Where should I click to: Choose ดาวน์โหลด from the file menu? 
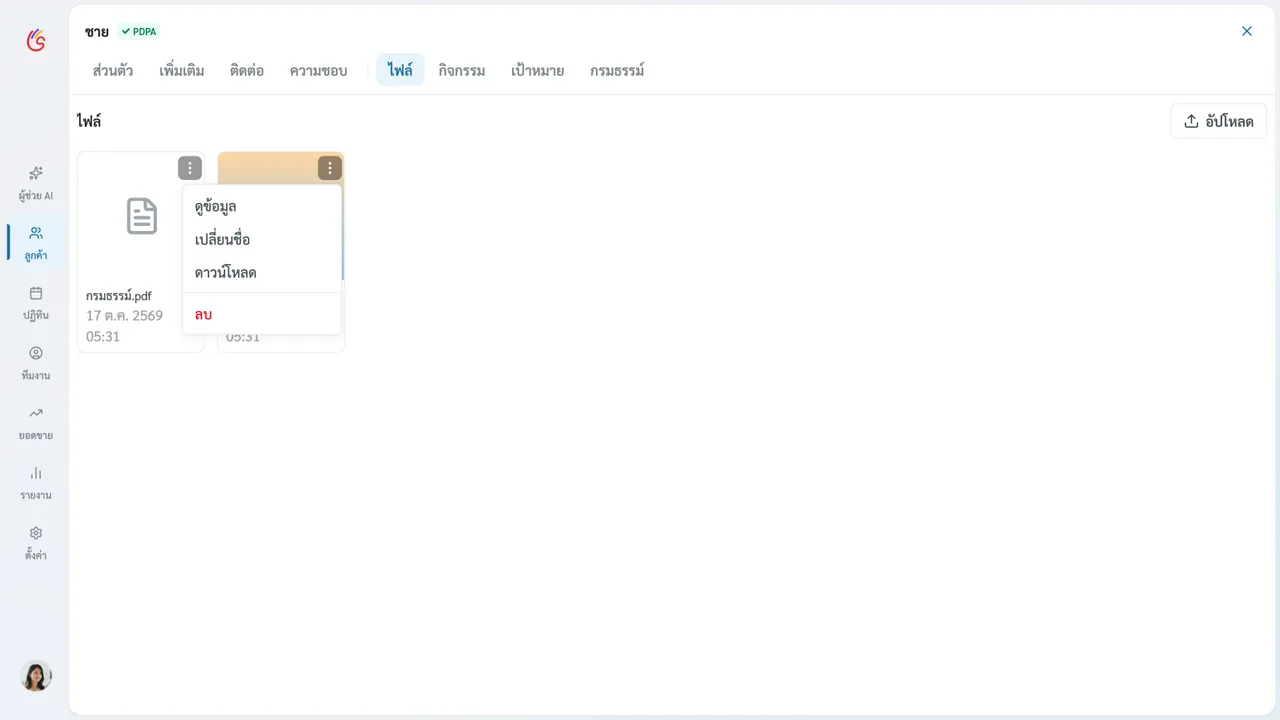262,272
